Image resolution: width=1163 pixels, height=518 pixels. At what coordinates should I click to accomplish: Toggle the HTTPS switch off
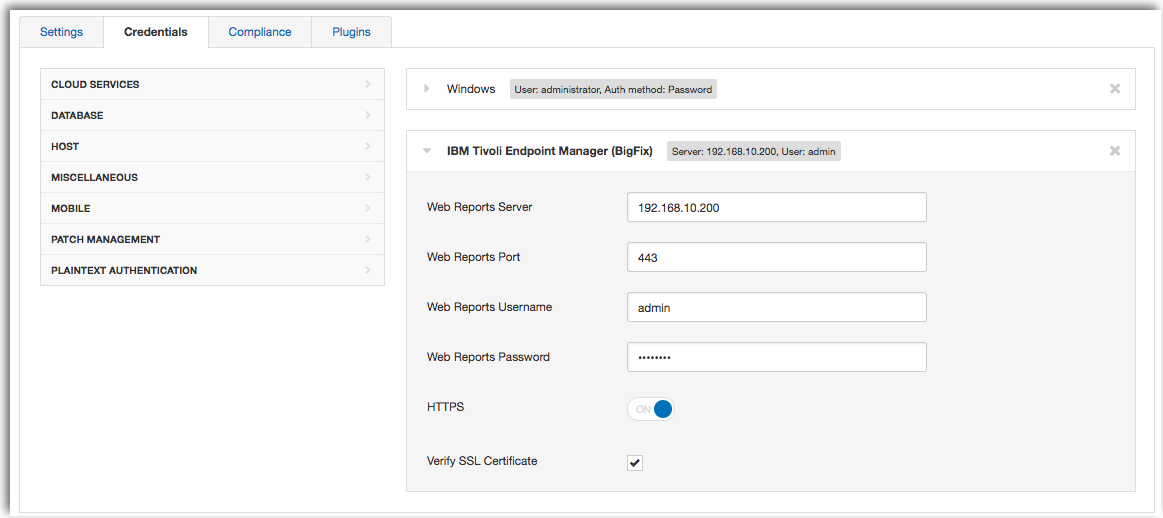point(650,409)
